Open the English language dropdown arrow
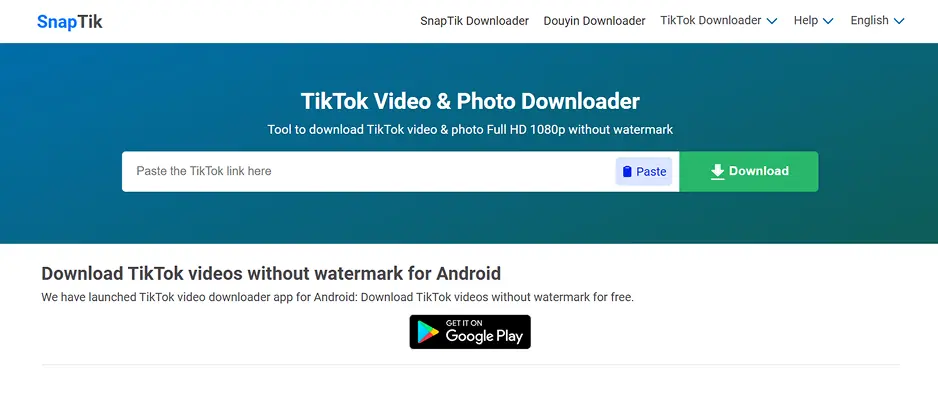 coord(899,21)
